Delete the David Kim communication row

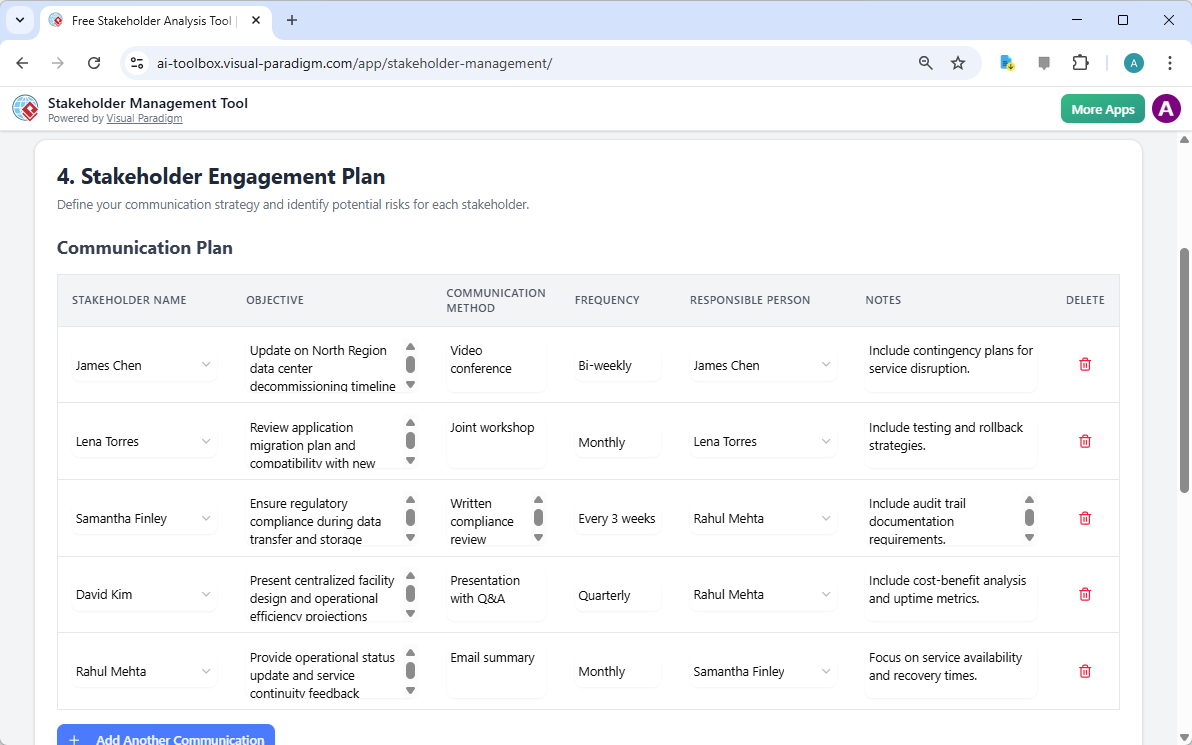pos(1084,594)
